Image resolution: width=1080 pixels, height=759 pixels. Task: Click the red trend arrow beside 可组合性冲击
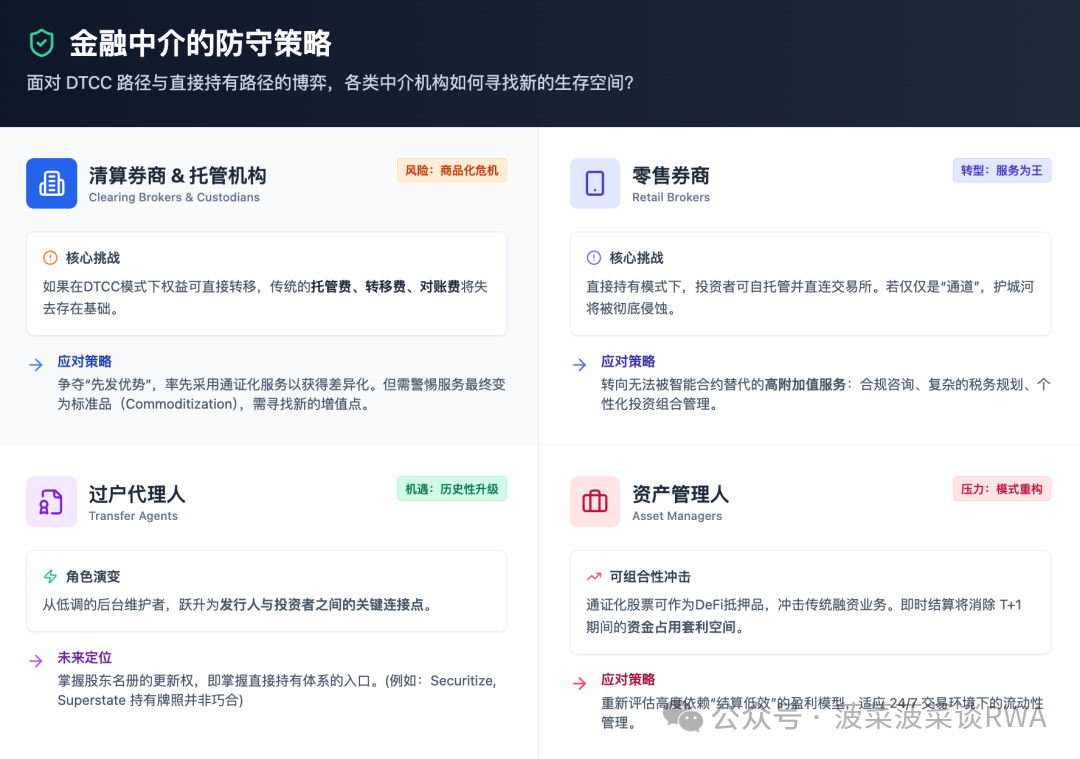tap(594, 576)
